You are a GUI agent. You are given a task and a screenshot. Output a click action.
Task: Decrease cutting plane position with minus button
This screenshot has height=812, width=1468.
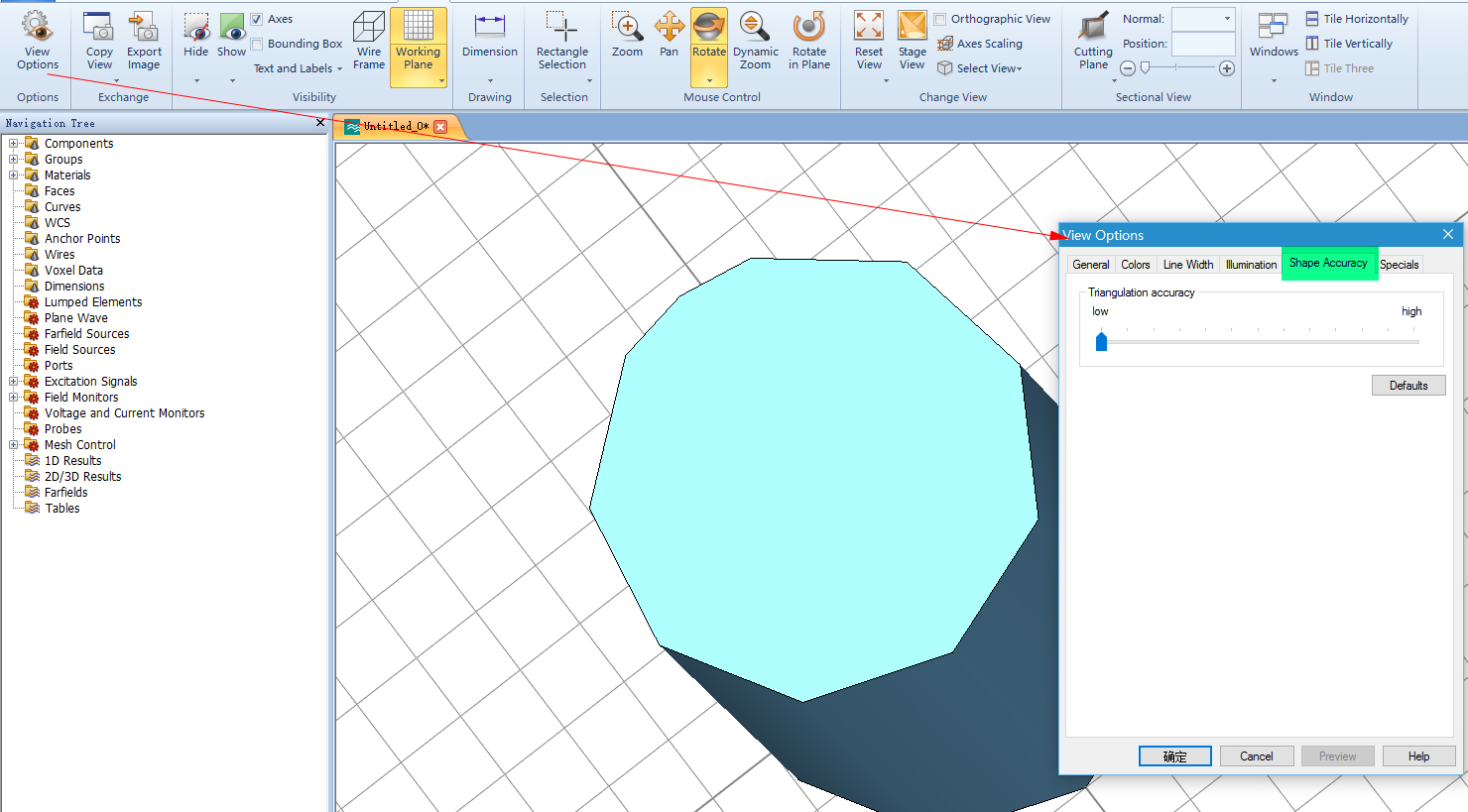tap(1128, 68)
